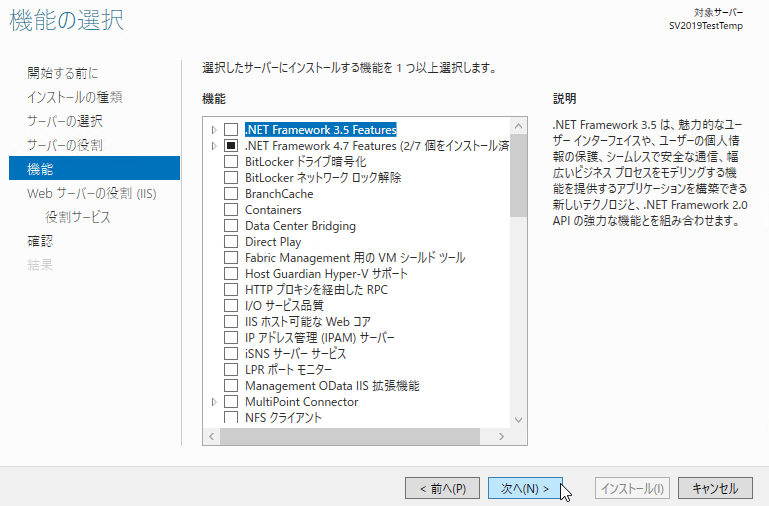Check Management OData IIS 拡張機能 checkbox
Image resolution: width=769 pixels, height=506 pixels.
click(231, 386)
